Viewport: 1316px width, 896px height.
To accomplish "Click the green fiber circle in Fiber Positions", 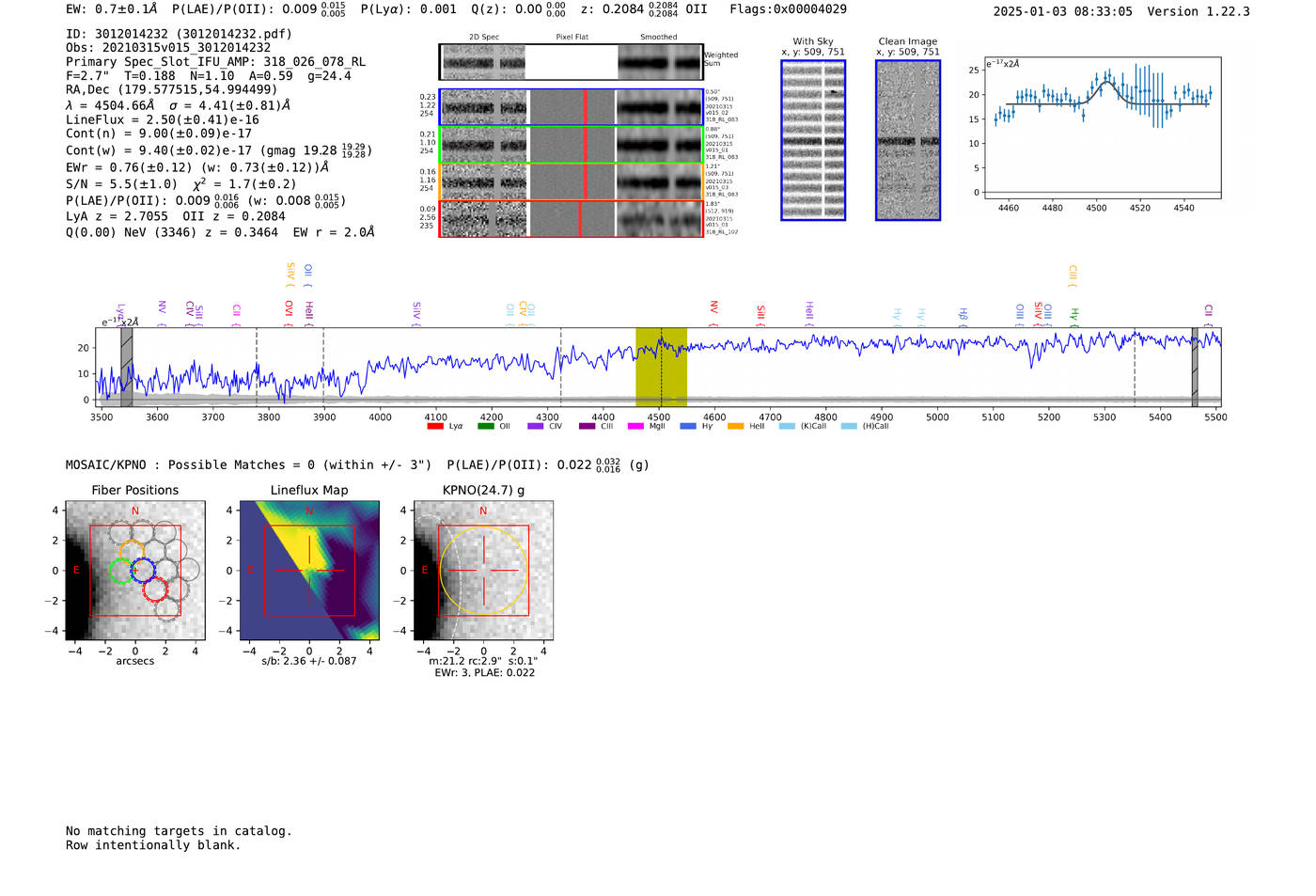I will pos(121,571).
